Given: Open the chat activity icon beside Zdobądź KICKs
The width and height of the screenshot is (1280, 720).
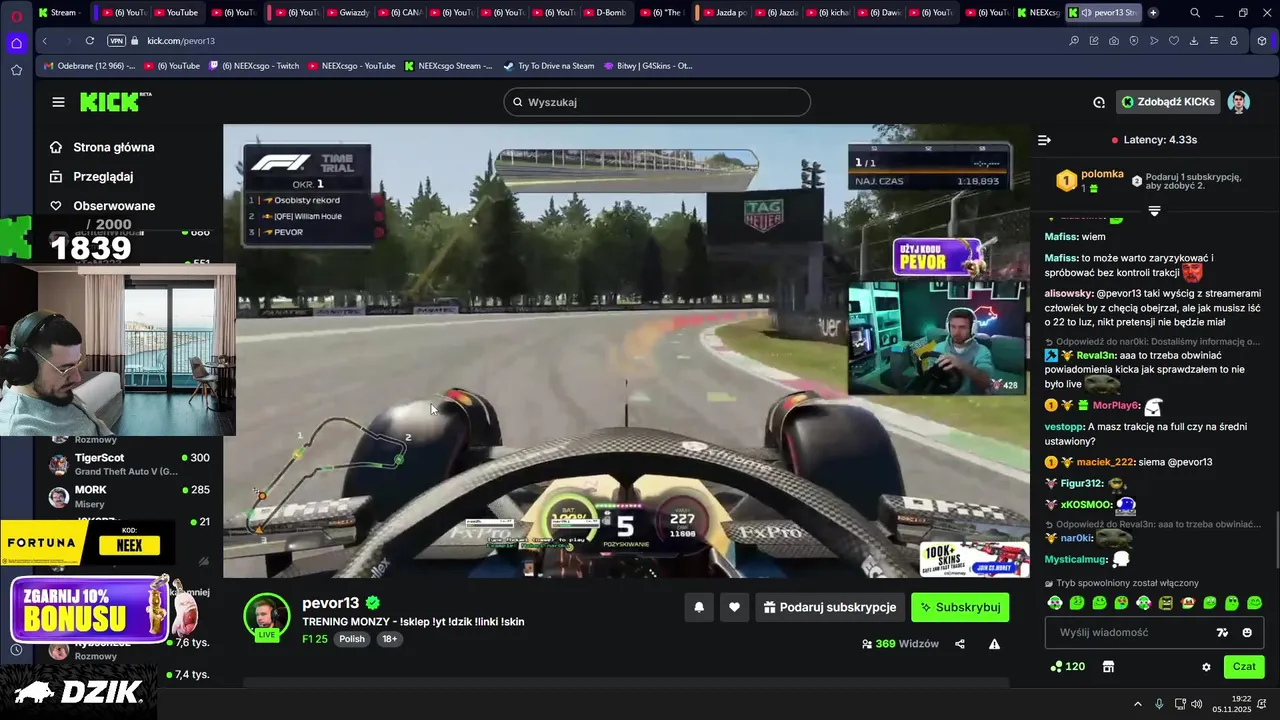Looking at the screenshot, I should (1099, 102).
